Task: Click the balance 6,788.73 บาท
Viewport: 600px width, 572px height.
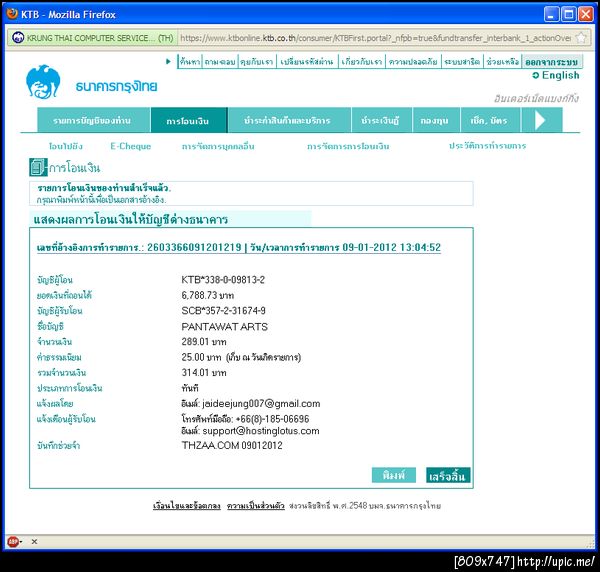Action: point(207,295)
